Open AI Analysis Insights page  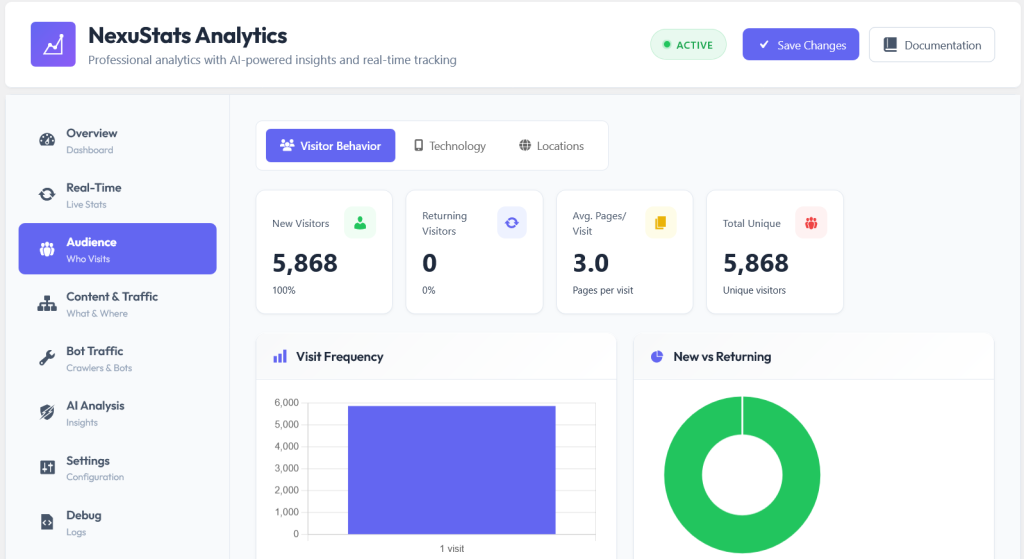[x=118, y=413]
